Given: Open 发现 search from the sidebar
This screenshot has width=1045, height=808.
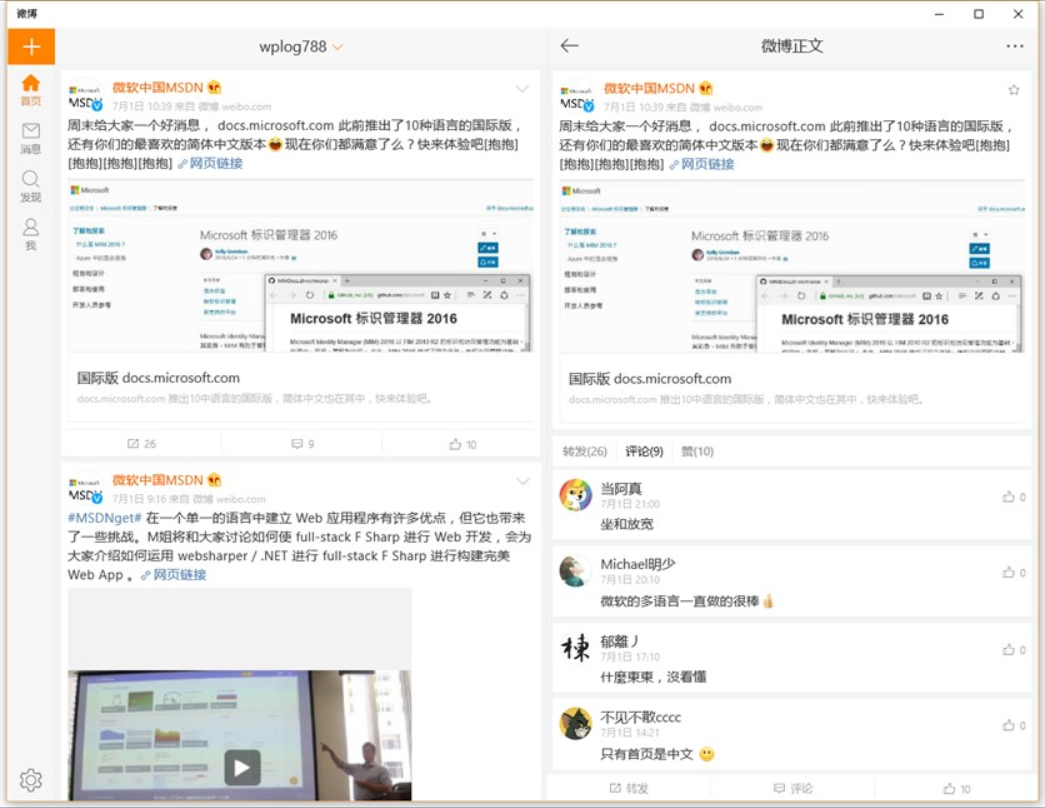Looking at the screenshot, I should coord(31,178).
